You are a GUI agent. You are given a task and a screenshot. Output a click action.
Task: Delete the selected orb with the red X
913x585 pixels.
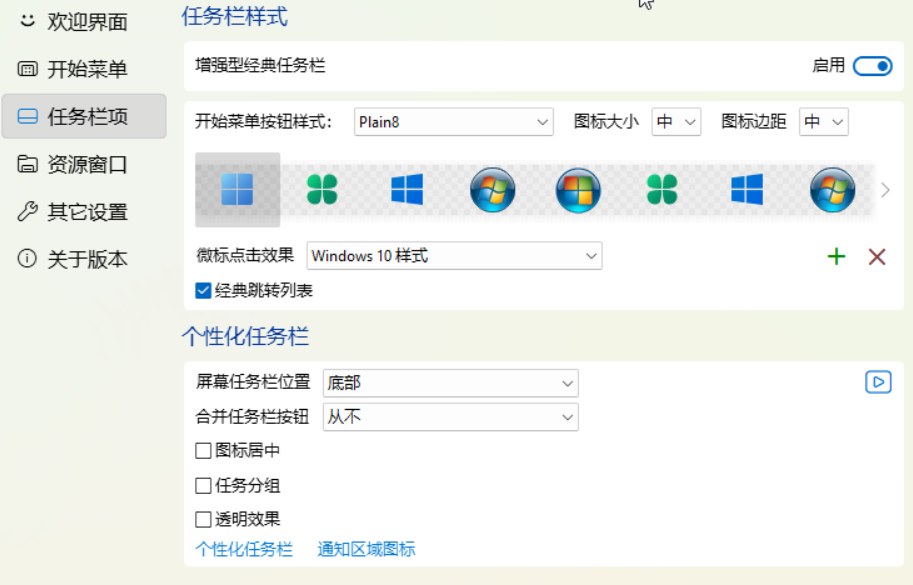pos(877,256)
